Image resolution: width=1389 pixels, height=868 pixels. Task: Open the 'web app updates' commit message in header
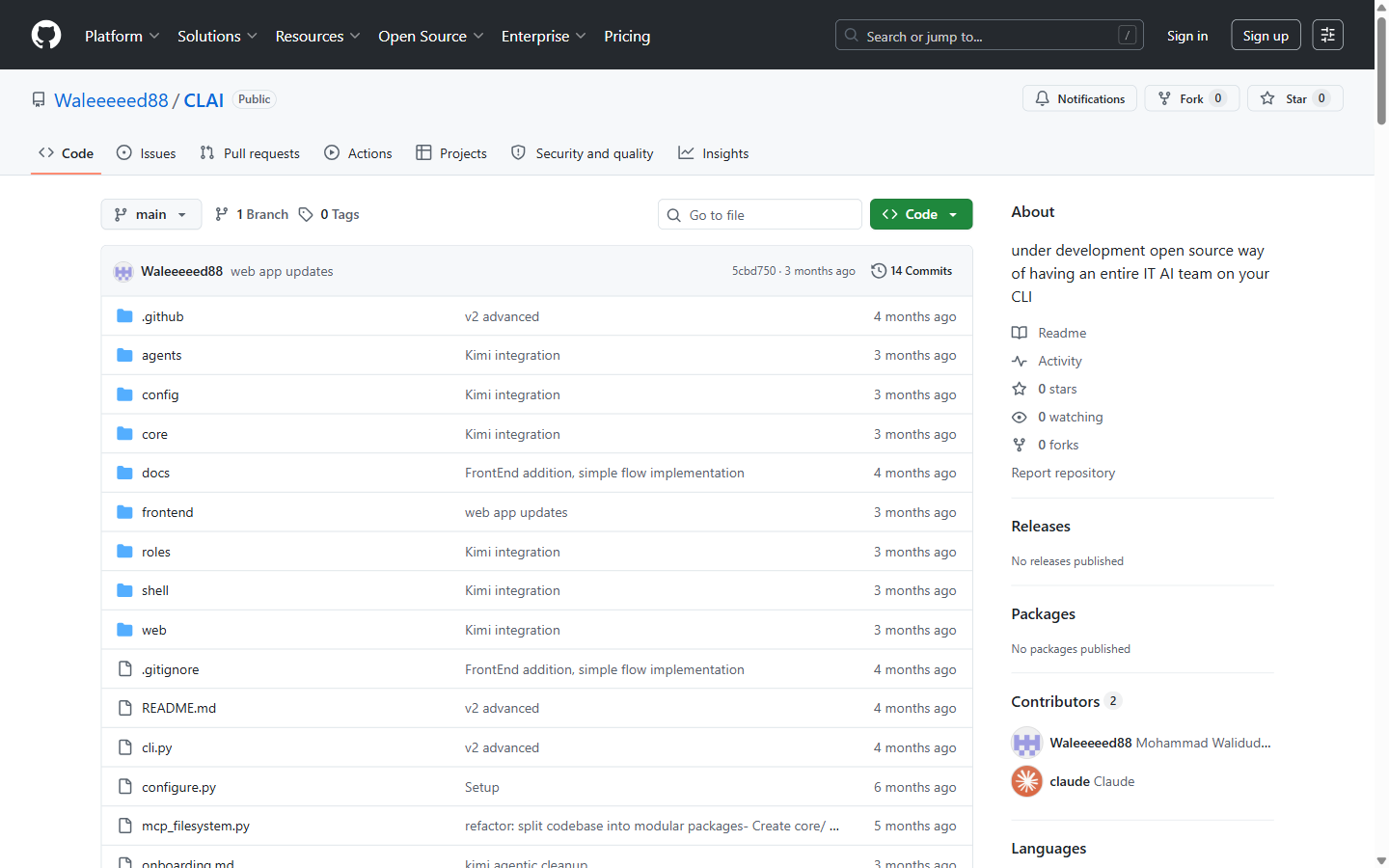pyautogui.click(x=282, y=272)
